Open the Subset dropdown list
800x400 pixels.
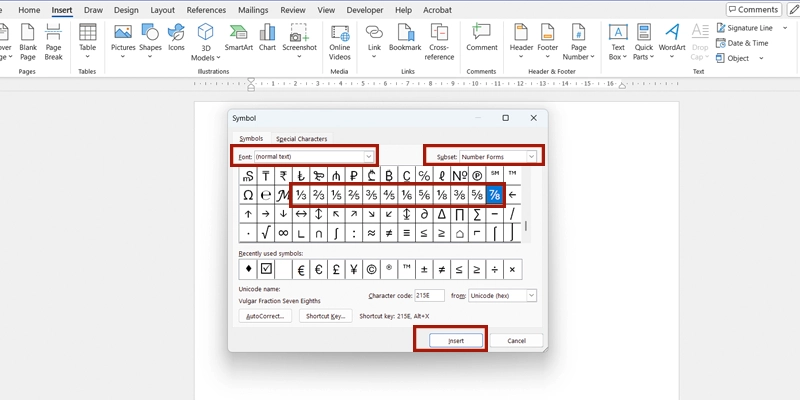(531, 157)
